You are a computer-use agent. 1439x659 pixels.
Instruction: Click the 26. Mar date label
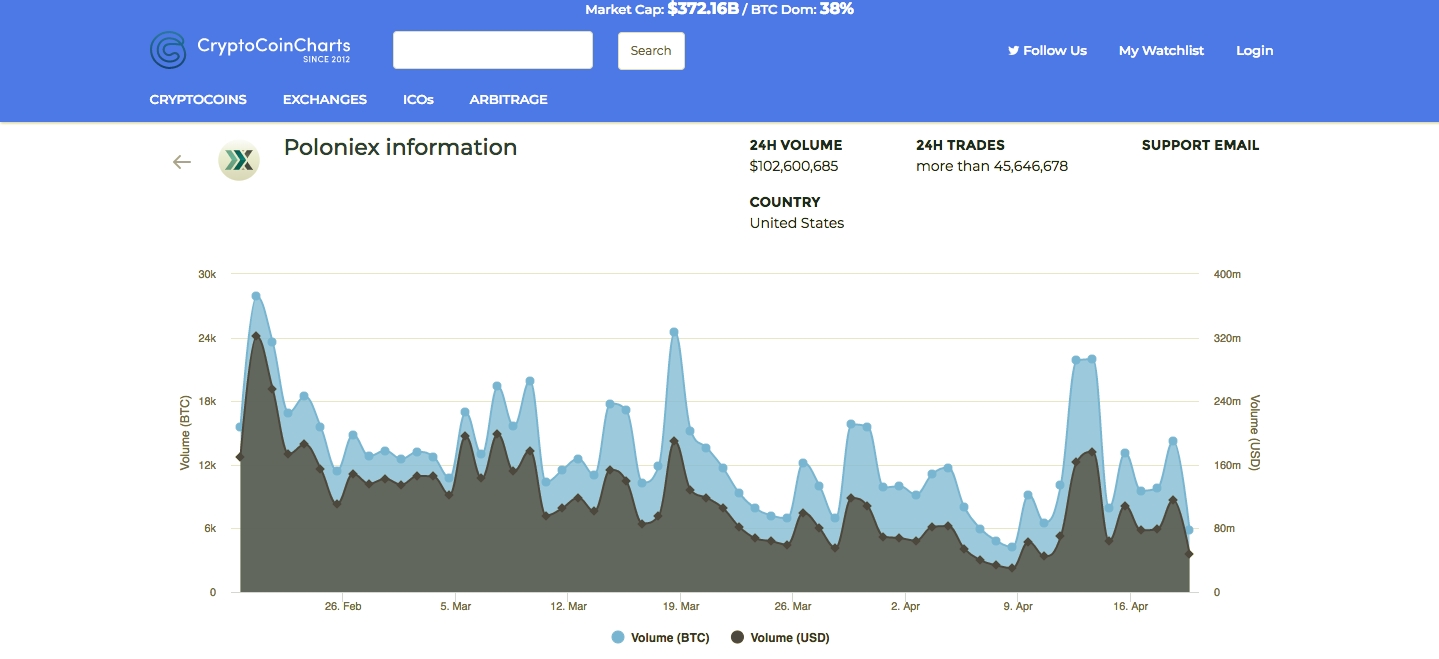(793, 606)
